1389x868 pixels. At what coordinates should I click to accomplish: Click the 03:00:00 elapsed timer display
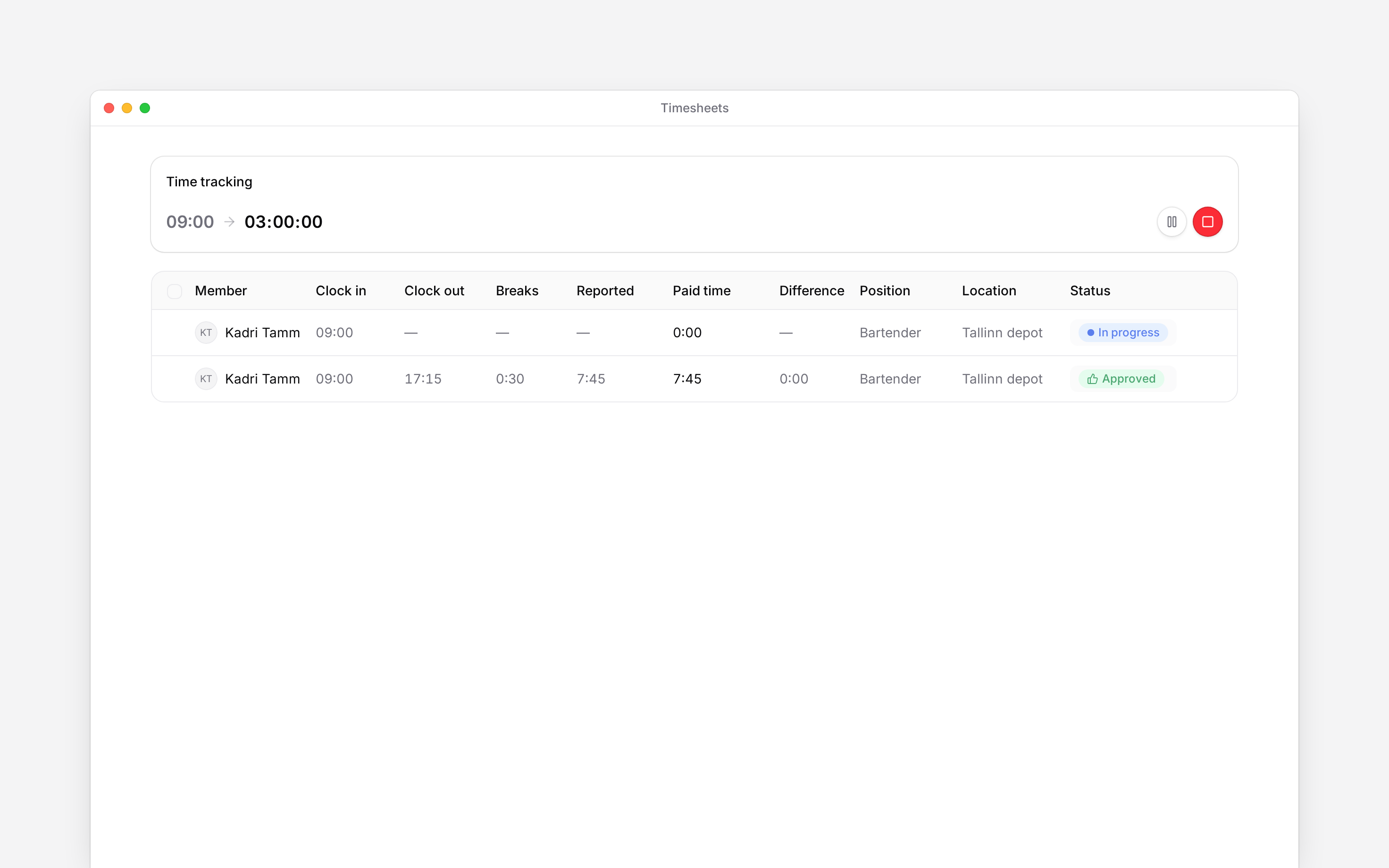[284, 222]
